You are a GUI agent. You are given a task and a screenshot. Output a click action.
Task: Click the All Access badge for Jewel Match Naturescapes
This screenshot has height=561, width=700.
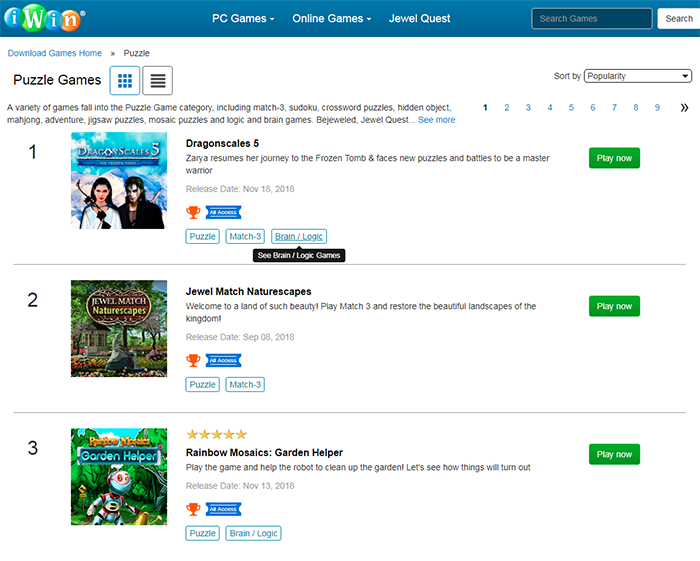coord(223,360)
